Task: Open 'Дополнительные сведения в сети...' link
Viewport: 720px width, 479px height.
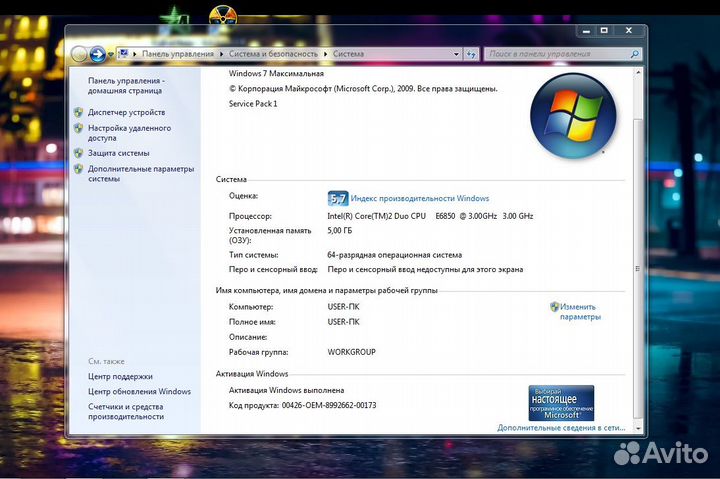Action: coord(561,428)
